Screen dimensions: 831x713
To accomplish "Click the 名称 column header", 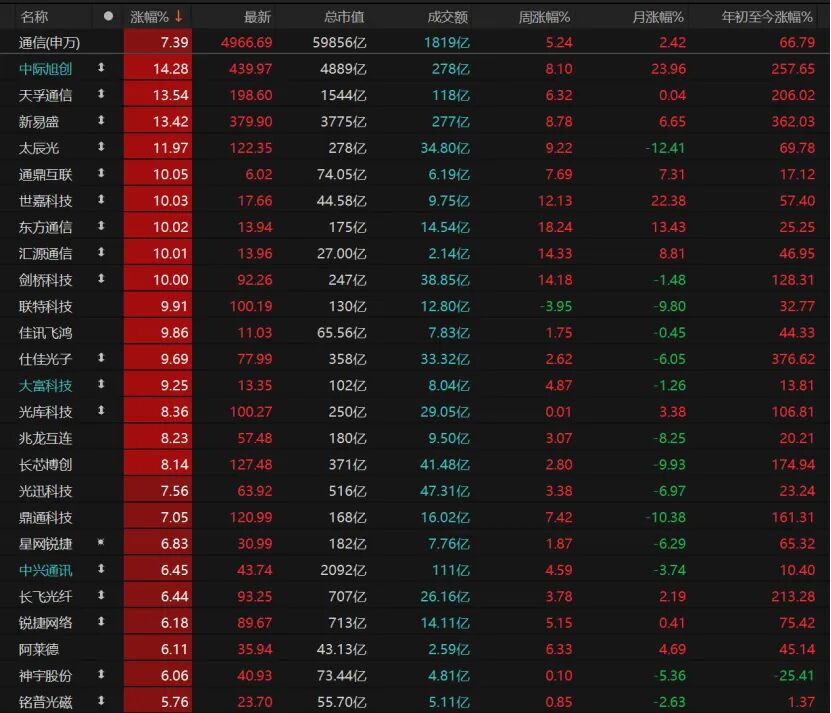I will pos(35,16).
